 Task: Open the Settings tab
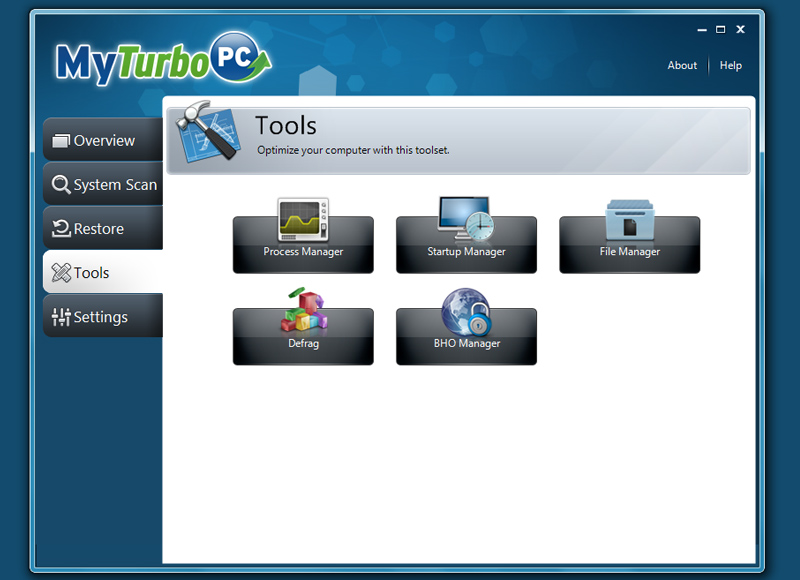point(103,317)
